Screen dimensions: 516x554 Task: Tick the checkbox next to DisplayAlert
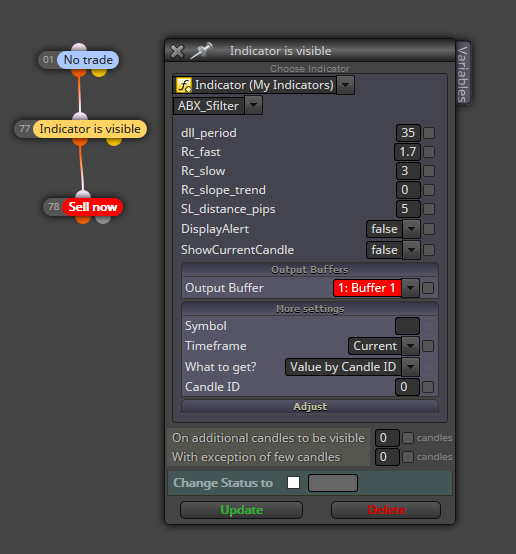point(429,229)
